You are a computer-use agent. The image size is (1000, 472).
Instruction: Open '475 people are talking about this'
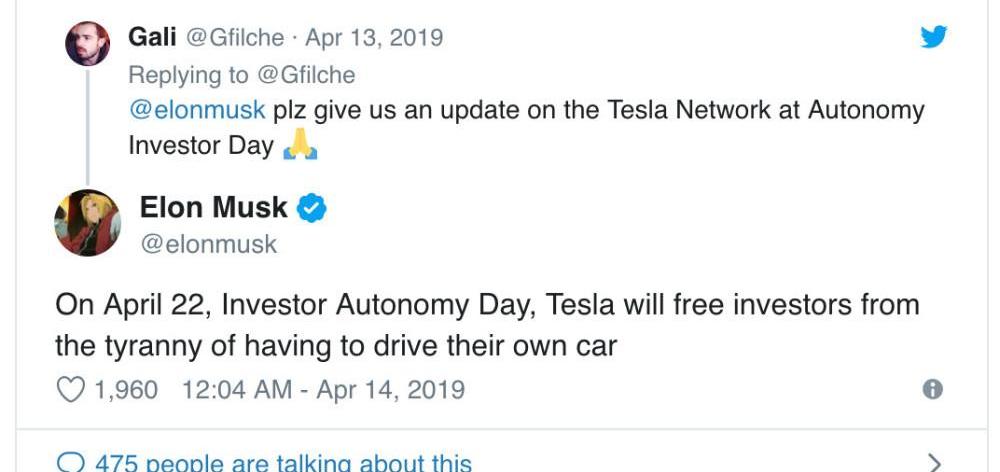282,463
